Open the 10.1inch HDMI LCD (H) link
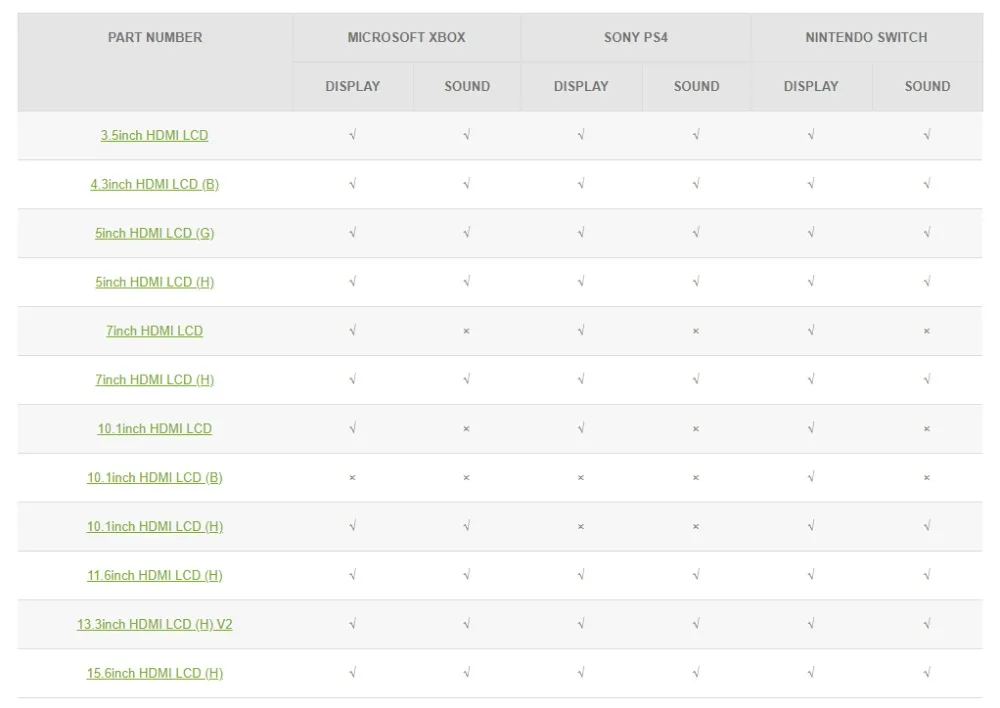 [154, 527]
